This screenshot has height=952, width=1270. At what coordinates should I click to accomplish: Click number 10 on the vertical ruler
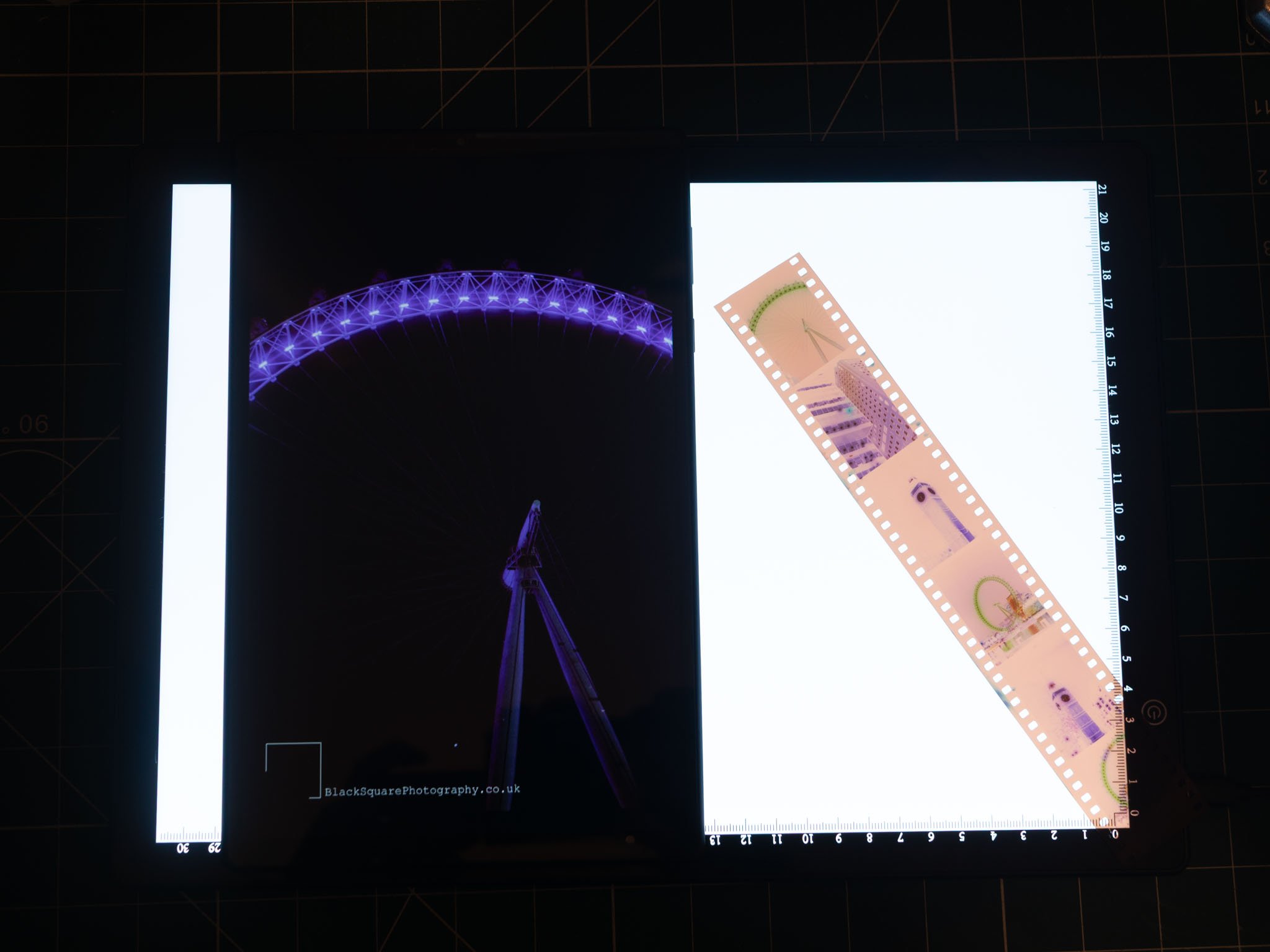coord(1118,508)
